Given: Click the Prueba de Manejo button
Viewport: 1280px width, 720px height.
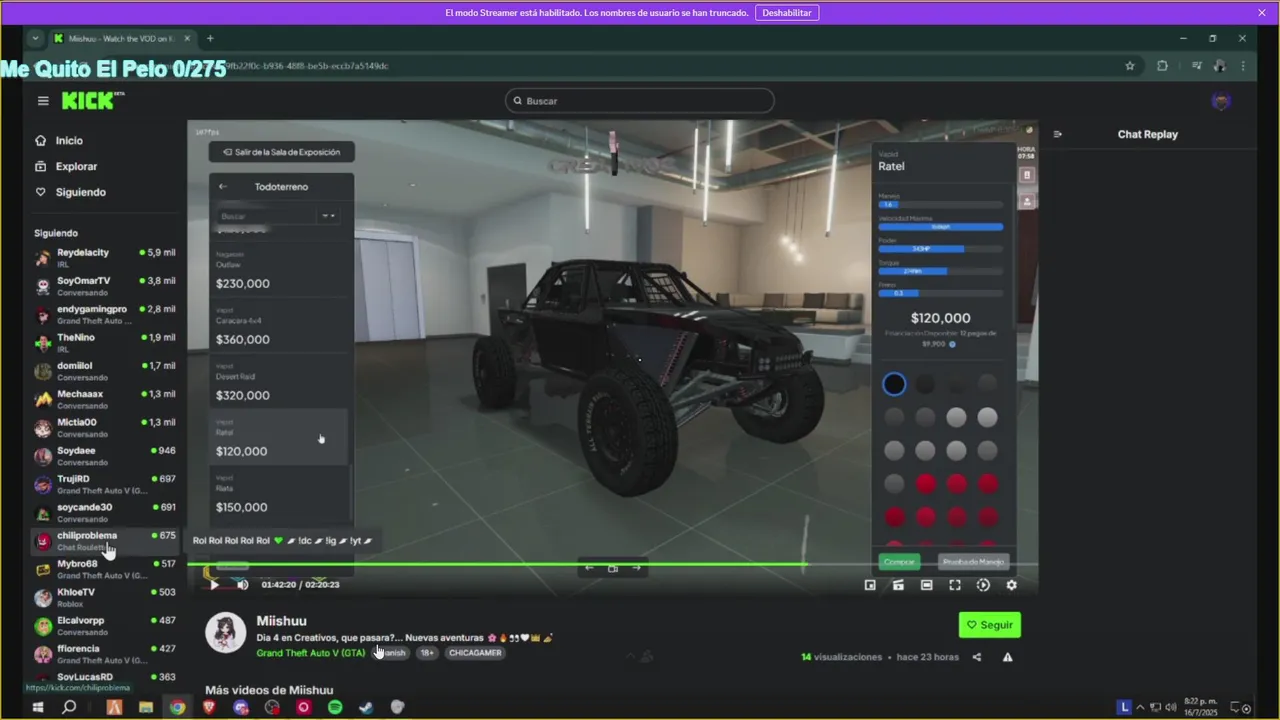Looking at the screenshot, I should coord(974,562).
